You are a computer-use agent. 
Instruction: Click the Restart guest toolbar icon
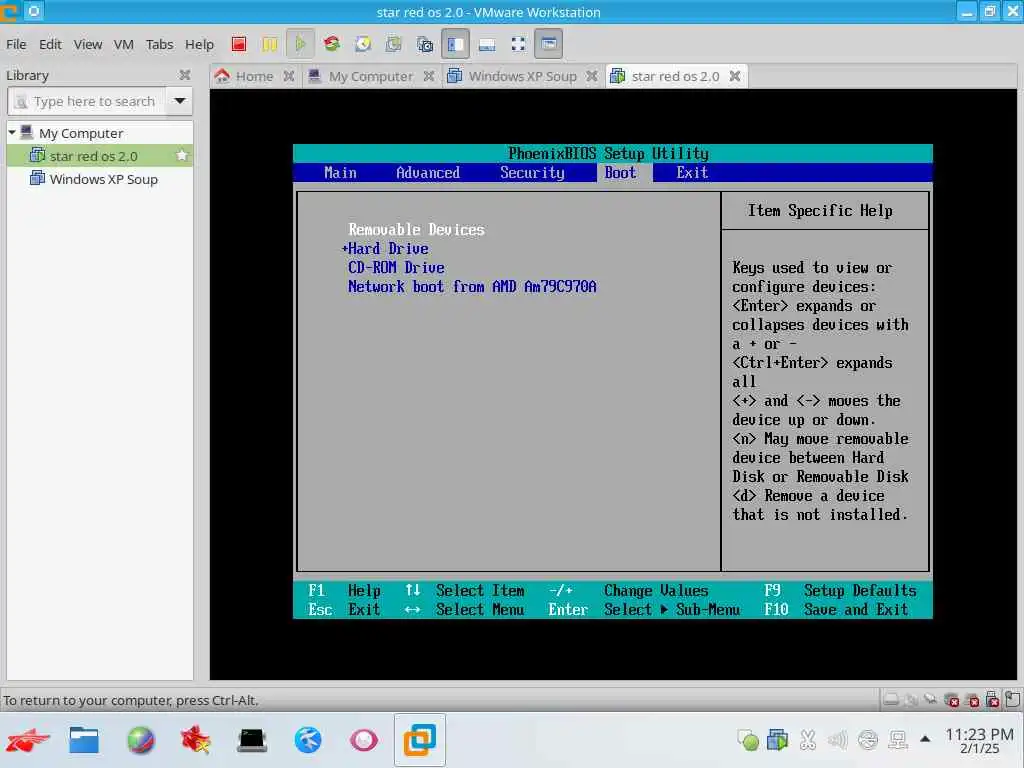pyautogui.click(x=332, y=44)
